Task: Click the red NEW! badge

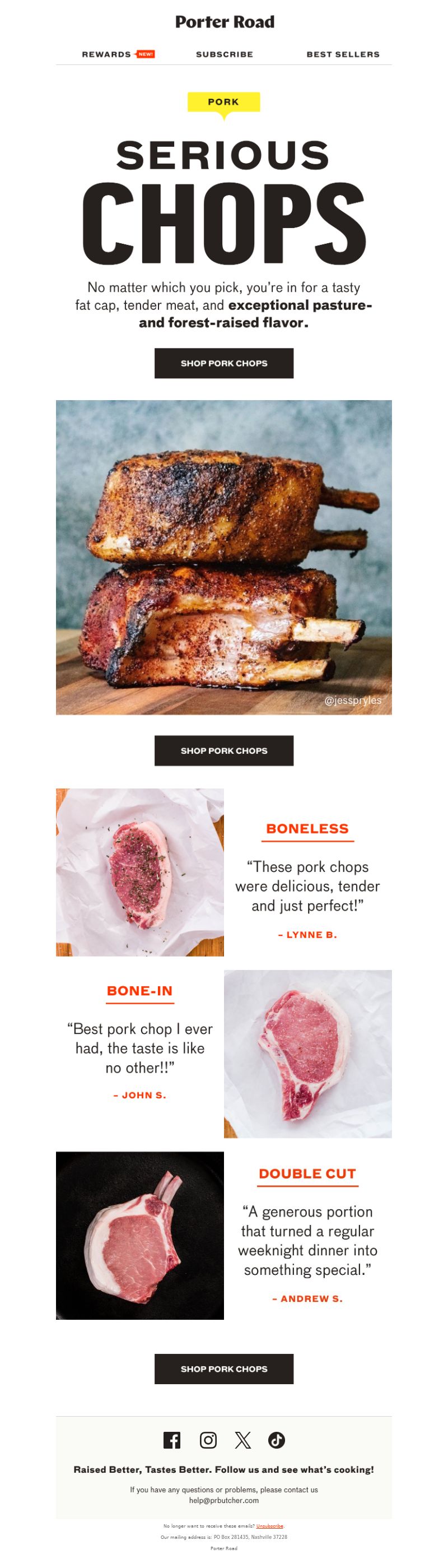Action: pyautogui.click(x=144, y=54)
